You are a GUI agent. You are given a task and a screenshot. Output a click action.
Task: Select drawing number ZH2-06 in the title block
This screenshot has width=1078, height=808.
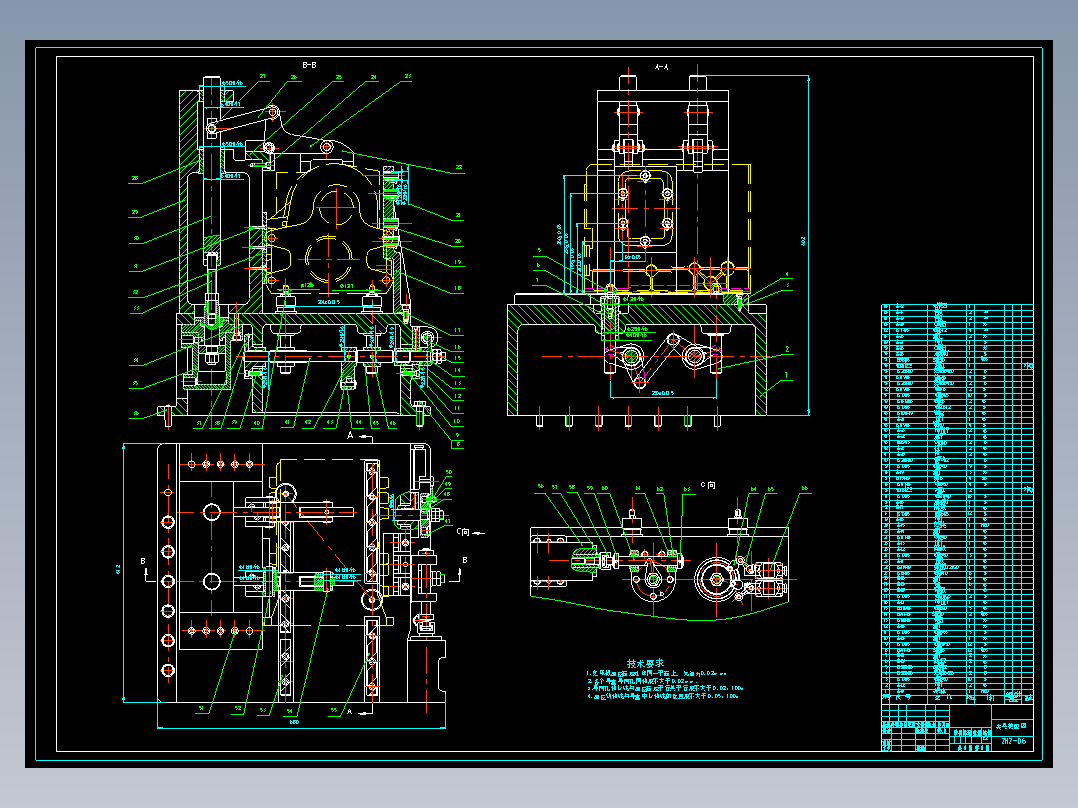pyautogui.click(x=1013, y=741)
